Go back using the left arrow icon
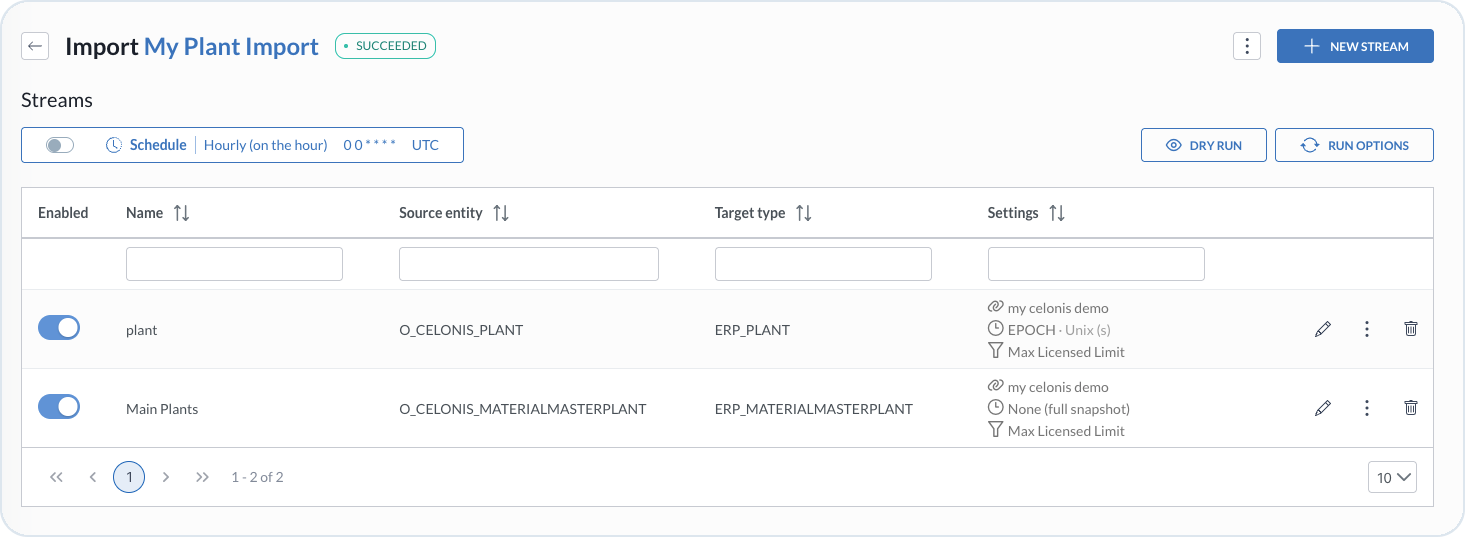 click(x=35, y=46)
